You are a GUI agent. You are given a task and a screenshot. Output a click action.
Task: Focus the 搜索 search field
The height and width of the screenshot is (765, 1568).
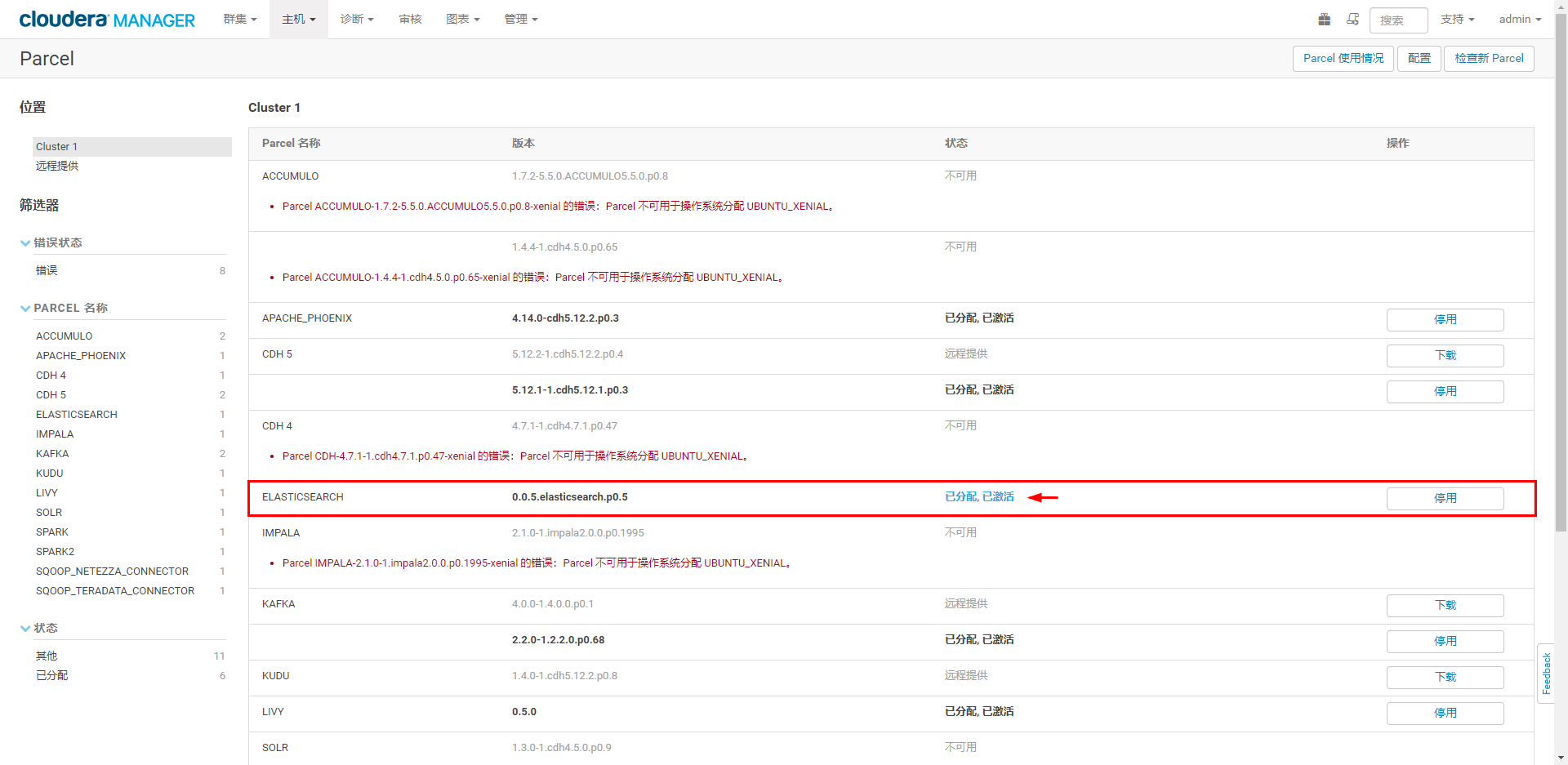tap(1399, 20)
